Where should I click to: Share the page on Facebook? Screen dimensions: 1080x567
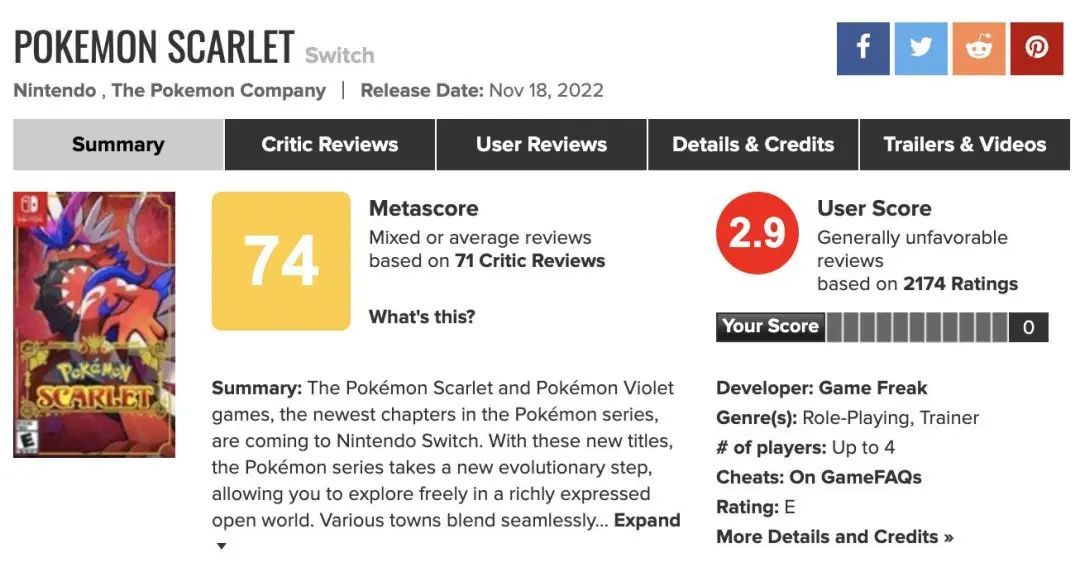coord(863,48)
